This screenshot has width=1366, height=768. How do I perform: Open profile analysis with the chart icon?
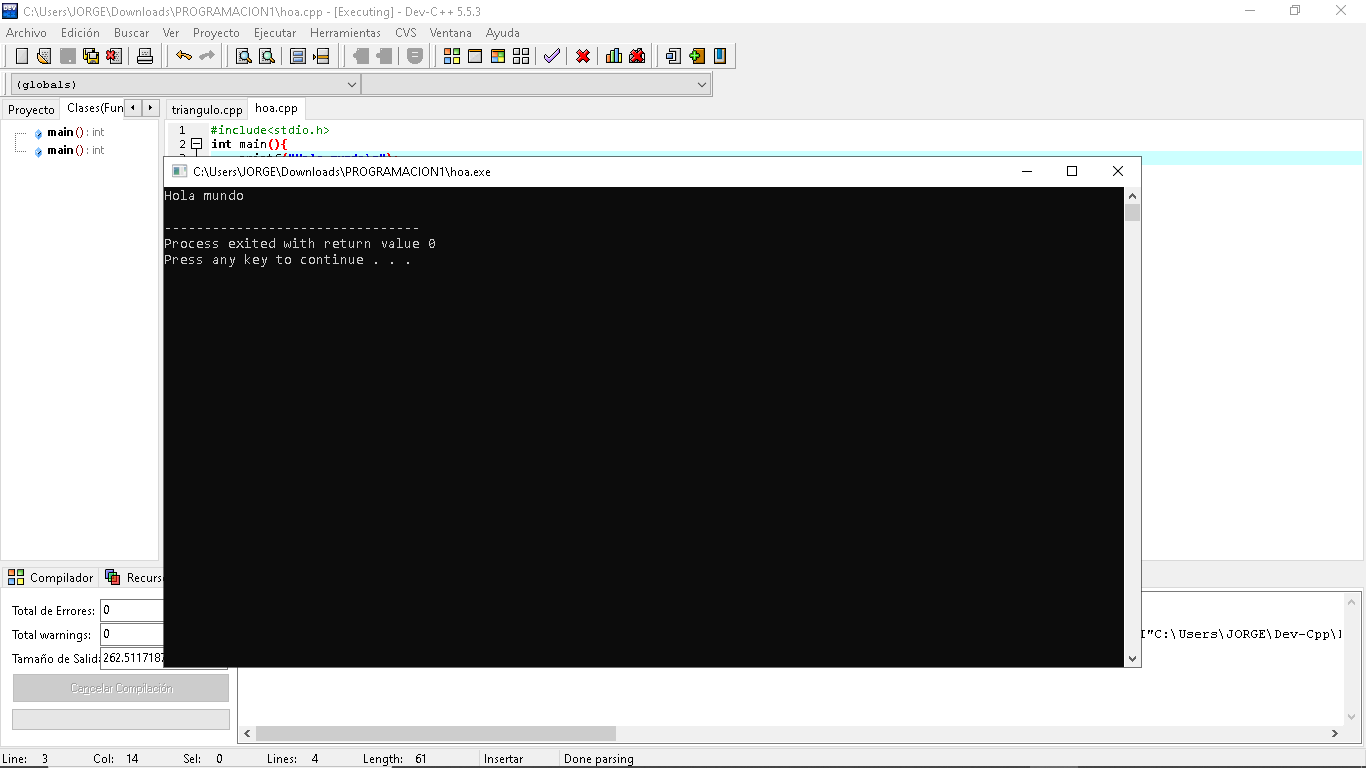coord(613,56)
